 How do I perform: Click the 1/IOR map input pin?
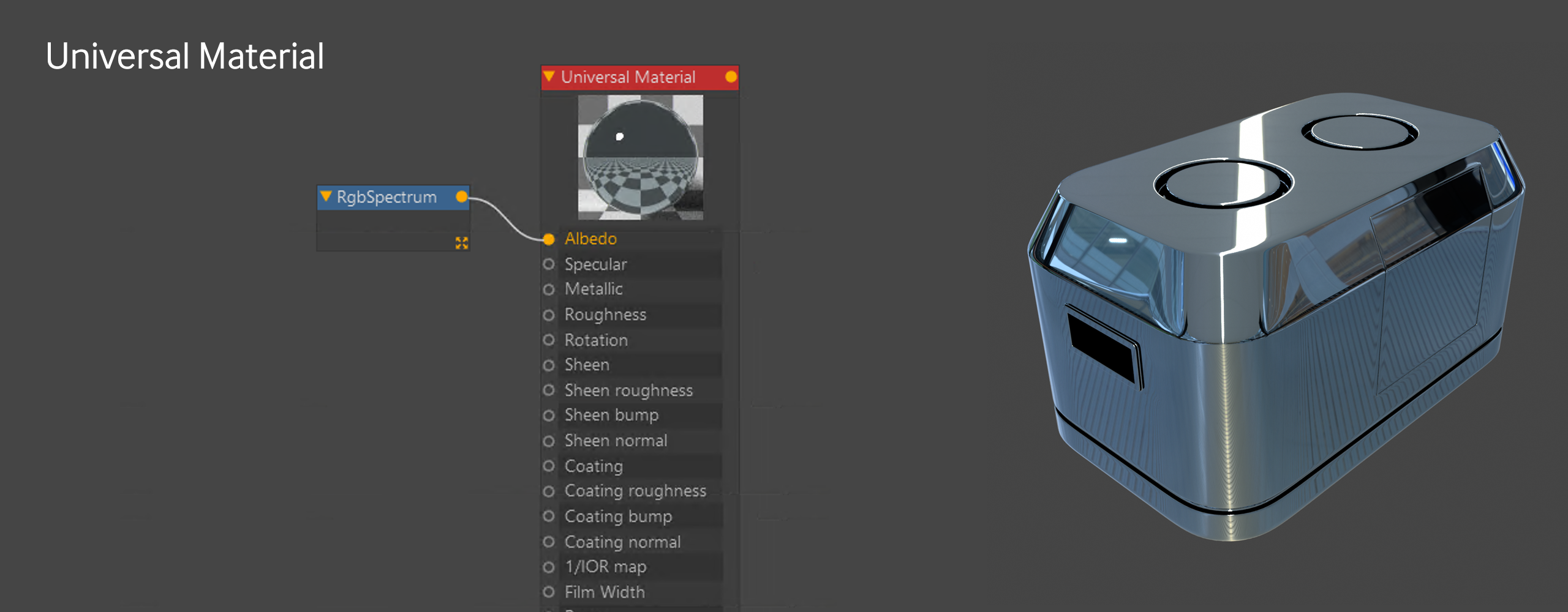549,567
